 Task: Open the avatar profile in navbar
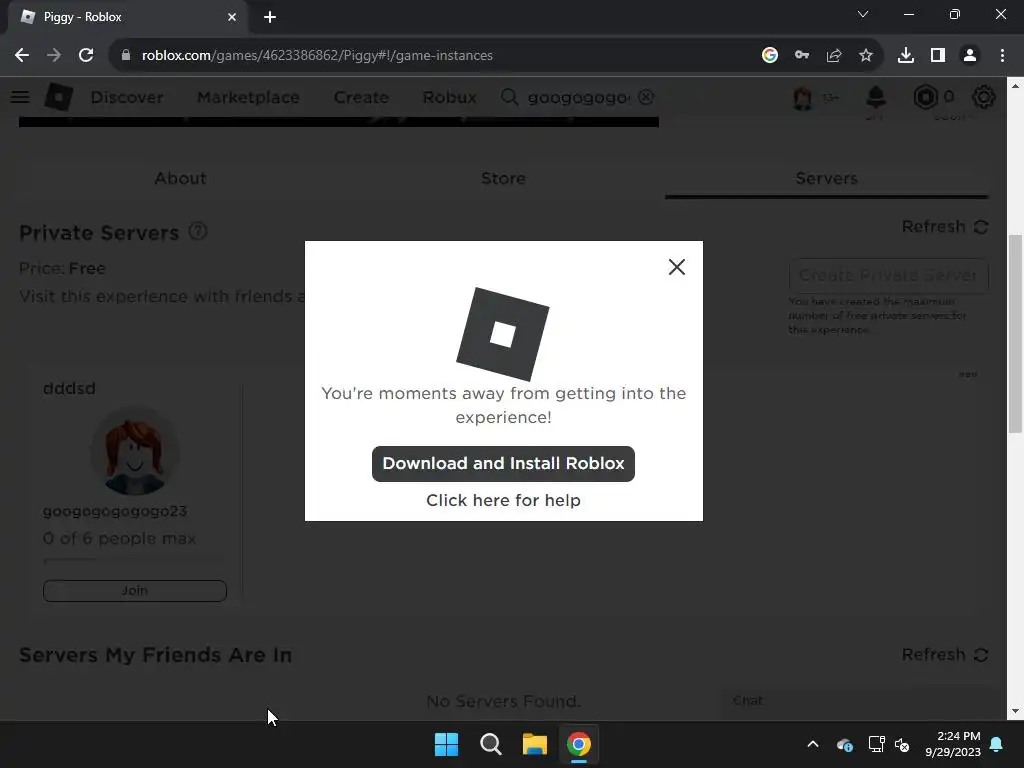[803, 97]
